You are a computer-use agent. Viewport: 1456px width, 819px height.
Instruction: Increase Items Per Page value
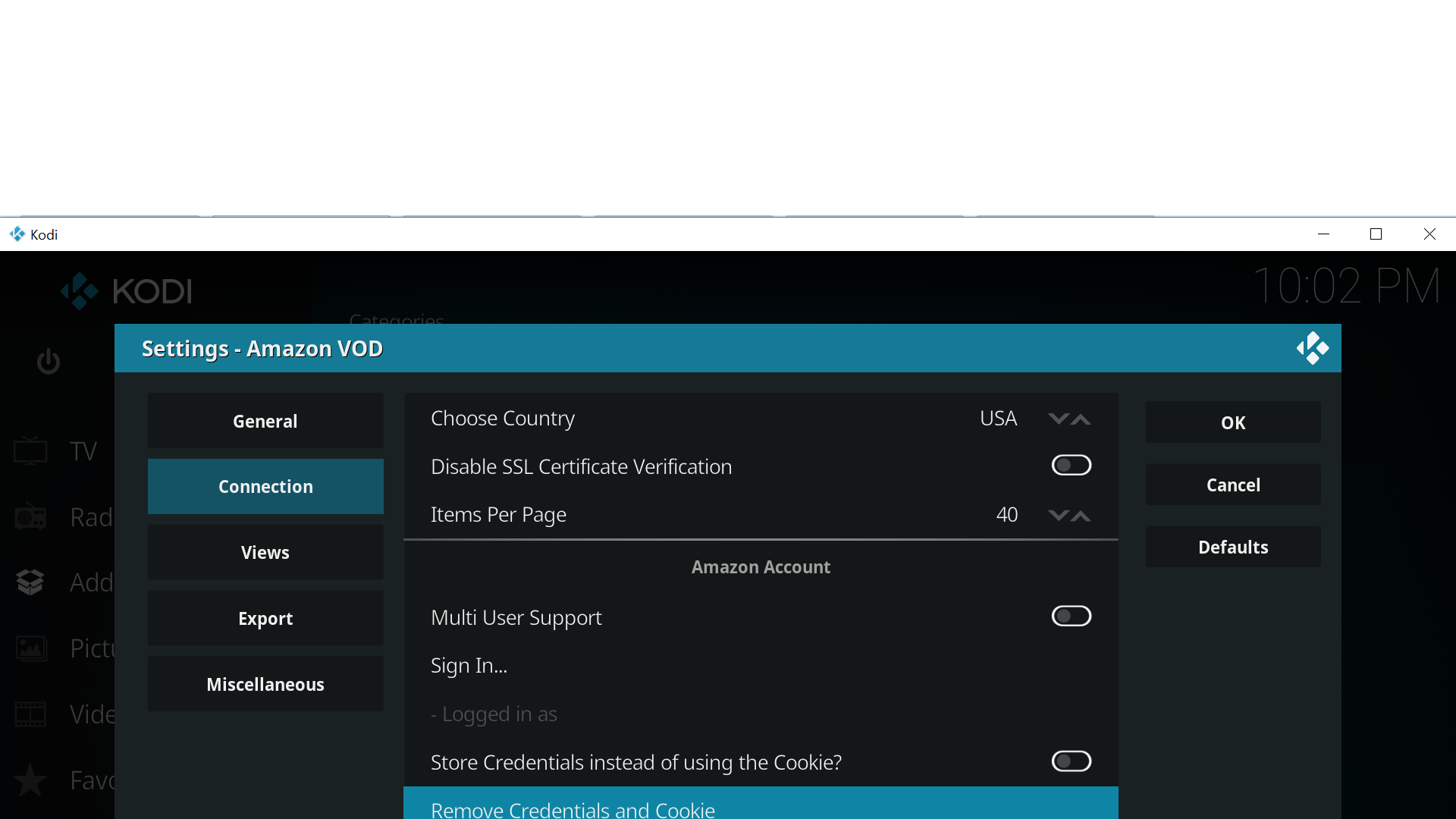(x=1081, y=515)
